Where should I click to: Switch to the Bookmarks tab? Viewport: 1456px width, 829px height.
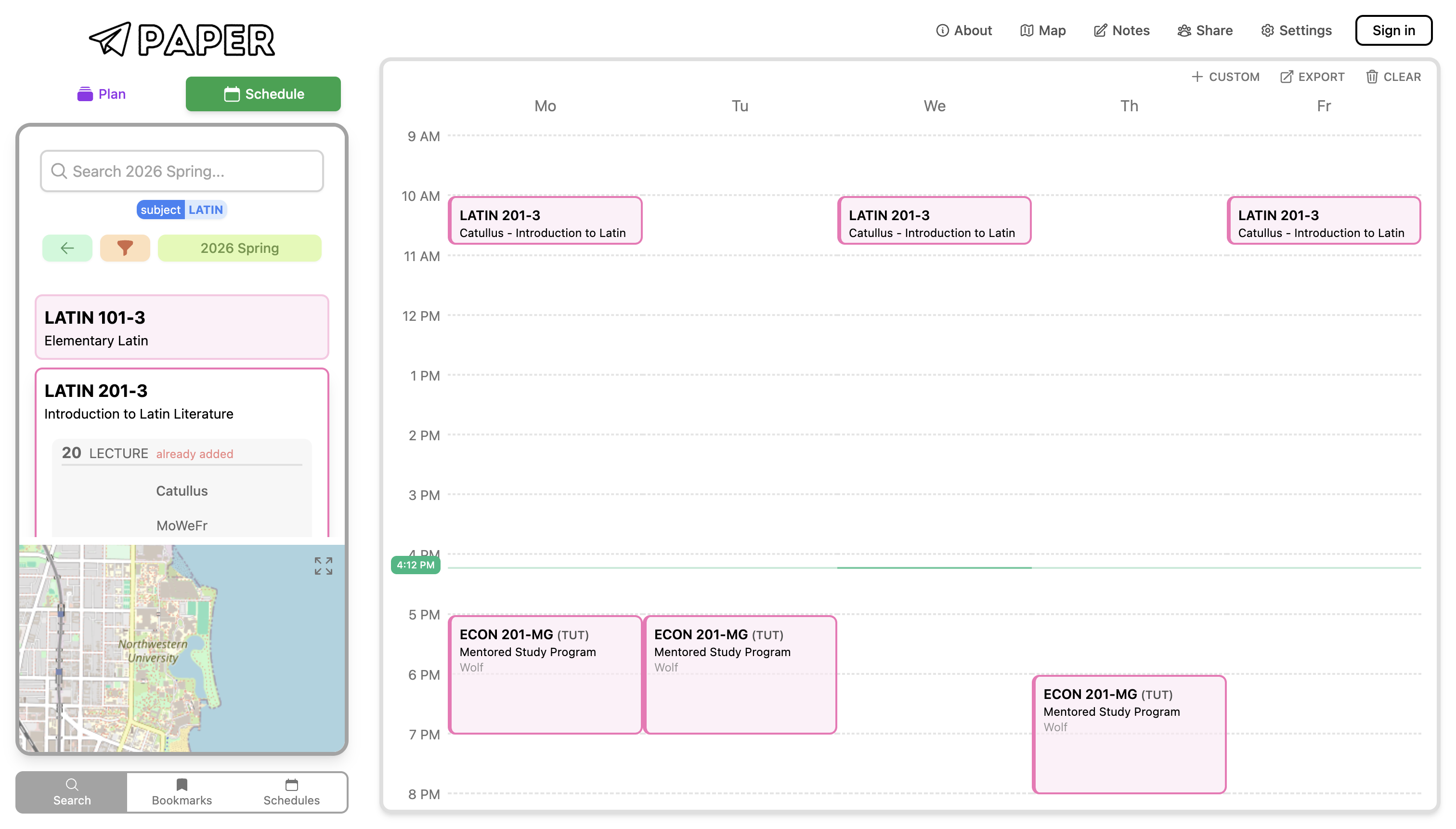point(181,791)
